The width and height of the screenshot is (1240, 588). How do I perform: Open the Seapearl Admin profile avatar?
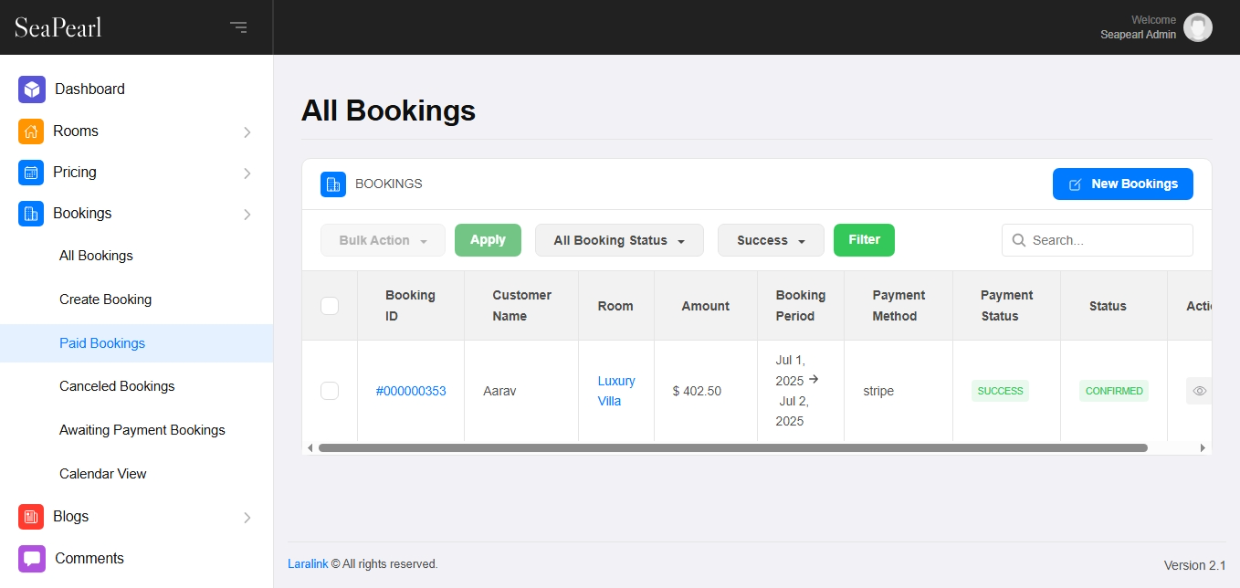click(1197, 27)
